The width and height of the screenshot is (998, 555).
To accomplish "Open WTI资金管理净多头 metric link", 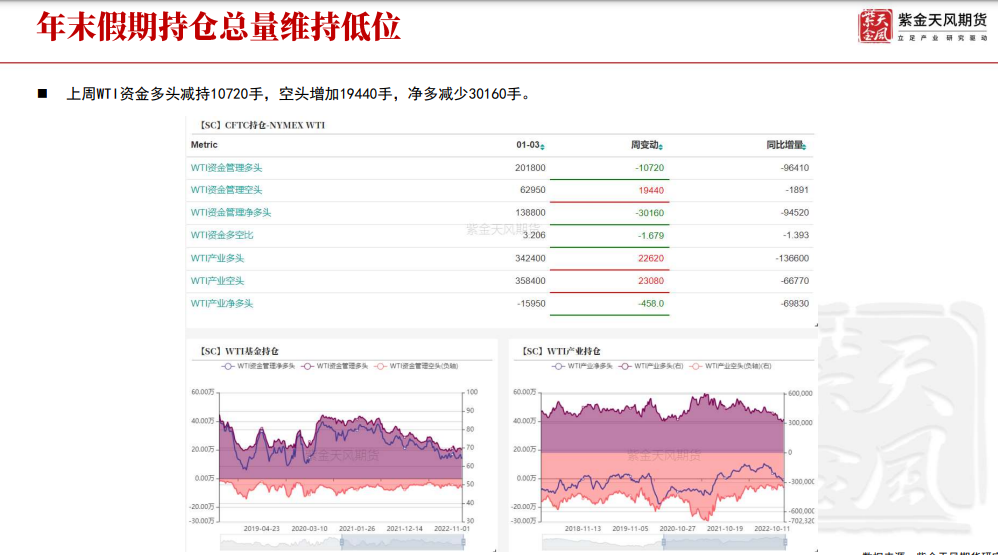I will click(230, 213).
